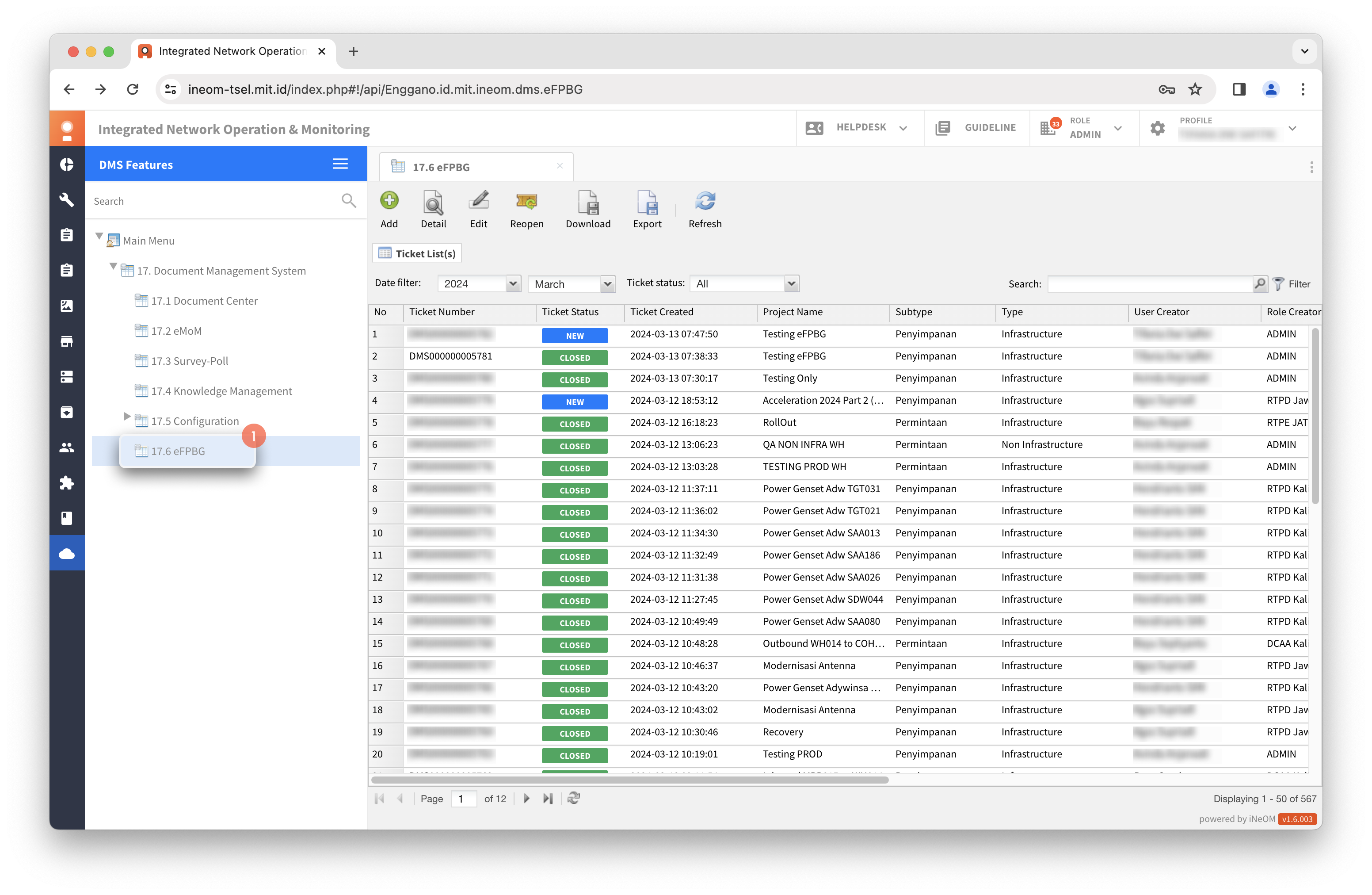Screen dimensions: 1372x895
Task: Open 17.4 Knowledge Management menu item
Action: tap(221, 390)
